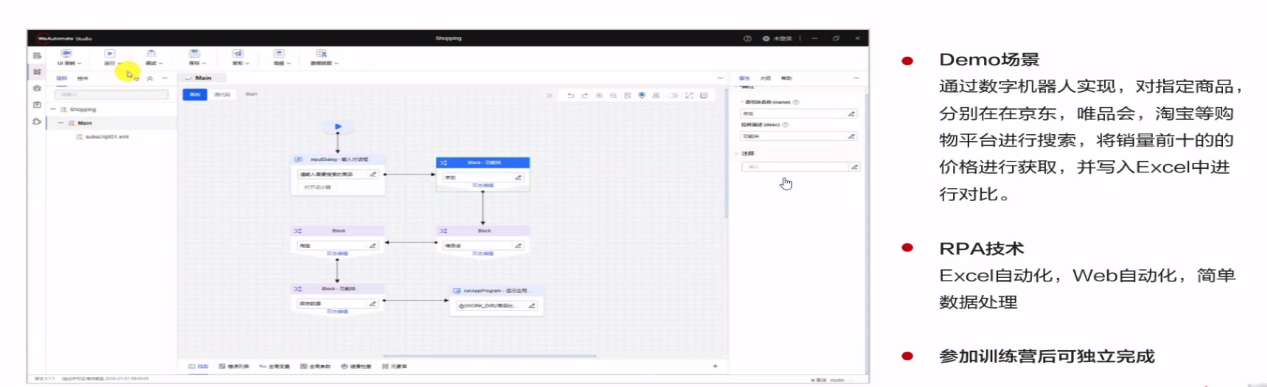Click 双击编辑 link under 保存数据 block
The image size is (1267, 387).
337,312
